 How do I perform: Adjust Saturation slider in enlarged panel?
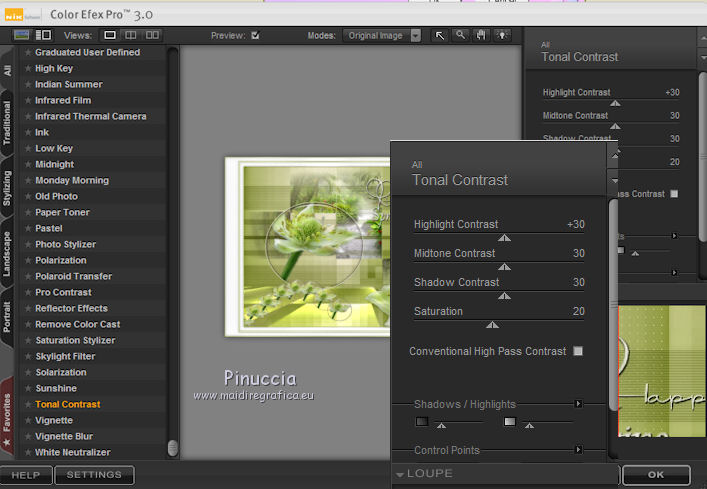(x=492, y=325)
